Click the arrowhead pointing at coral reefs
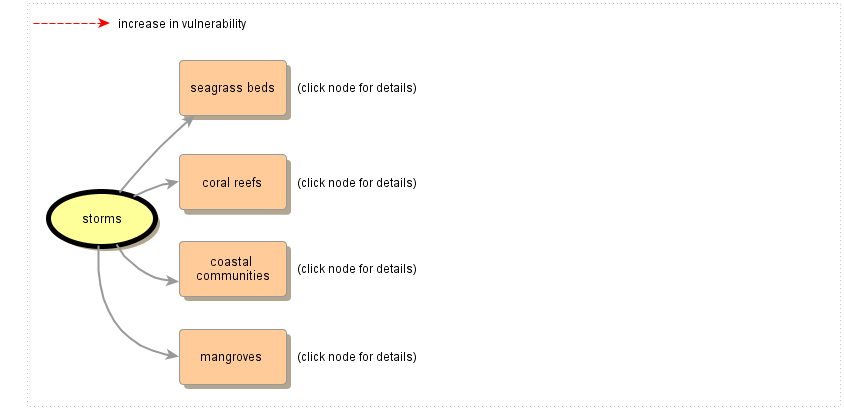This screenshot has height=409, width=844. pyautogui.click(x=174, y=183)
